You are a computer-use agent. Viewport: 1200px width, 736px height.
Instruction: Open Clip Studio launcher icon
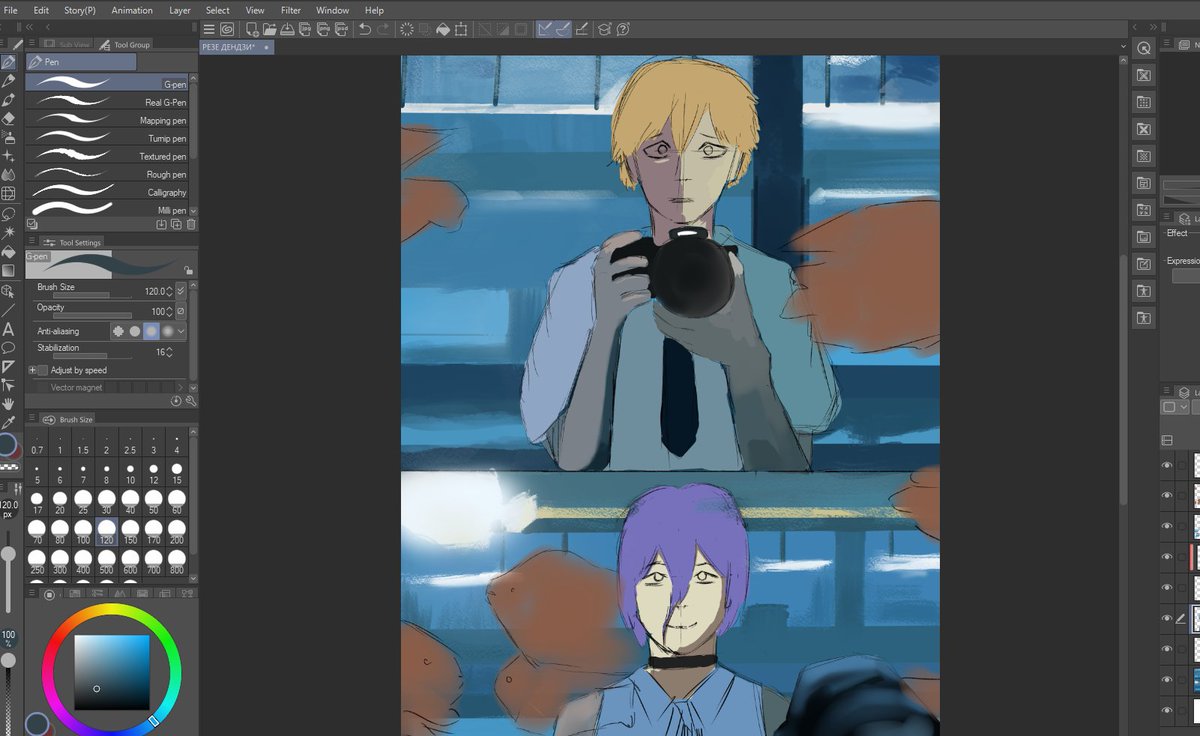coord(227,29)
